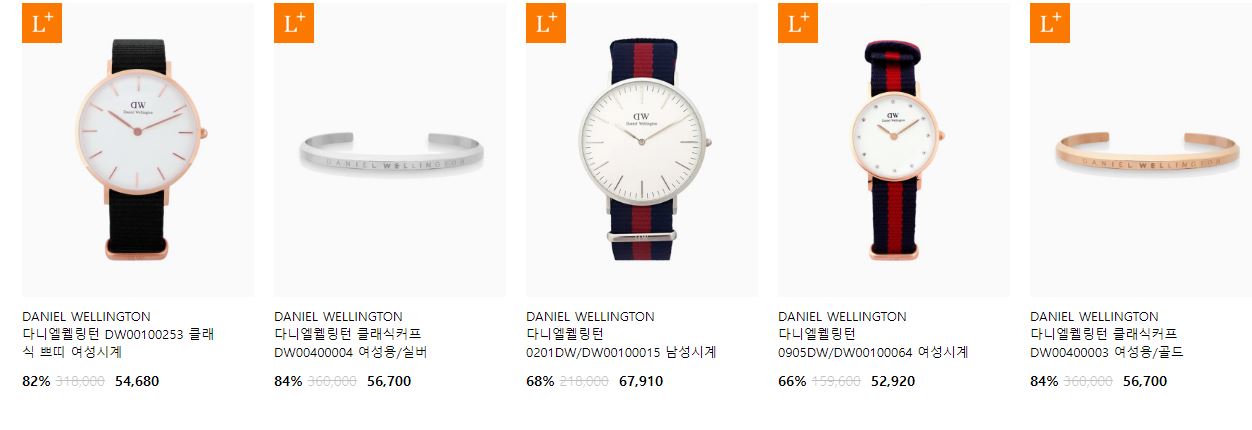This screenshot has width=1252, height=430.
Task: Click the 67,910 sale price
Action: [641, 381]
